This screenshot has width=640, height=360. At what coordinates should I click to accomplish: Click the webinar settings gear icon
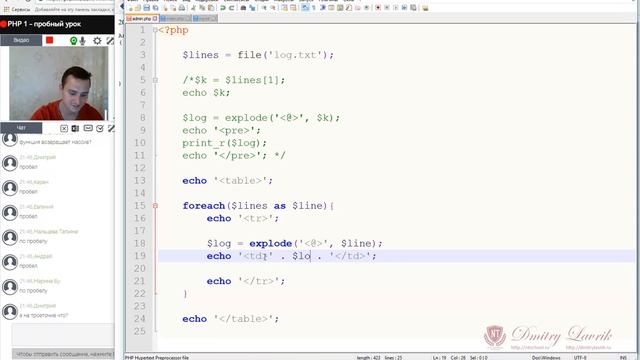point(97,40)
